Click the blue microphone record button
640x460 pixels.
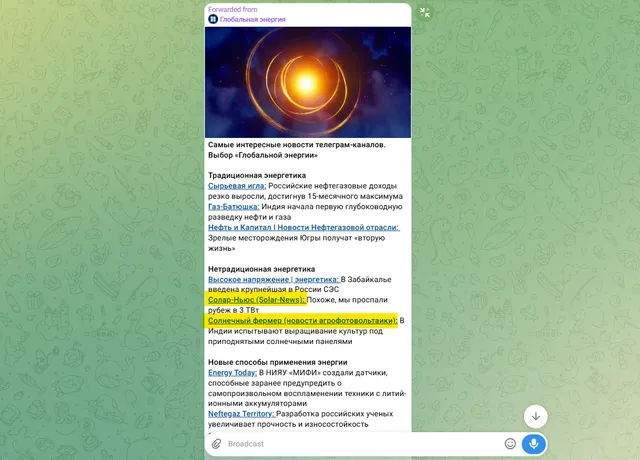(533, 444)
